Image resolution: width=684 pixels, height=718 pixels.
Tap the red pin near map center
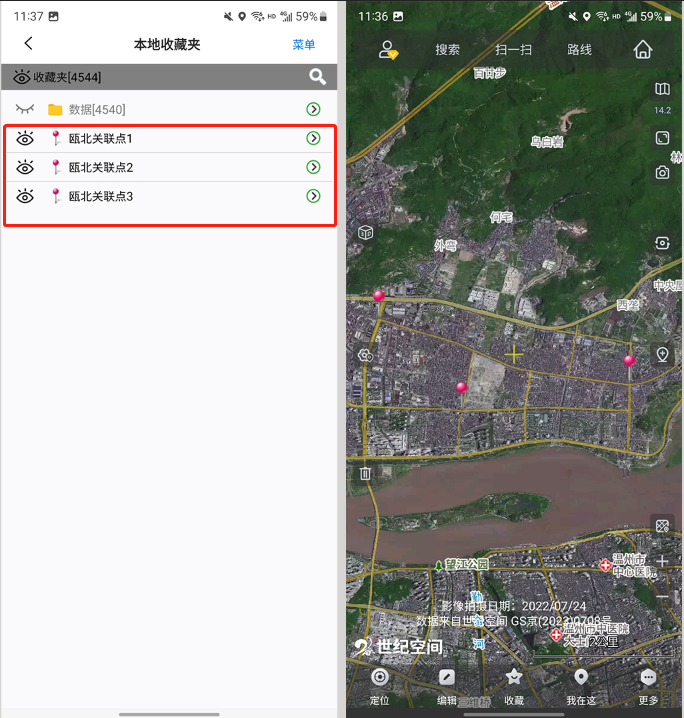(x=461, y=387)
